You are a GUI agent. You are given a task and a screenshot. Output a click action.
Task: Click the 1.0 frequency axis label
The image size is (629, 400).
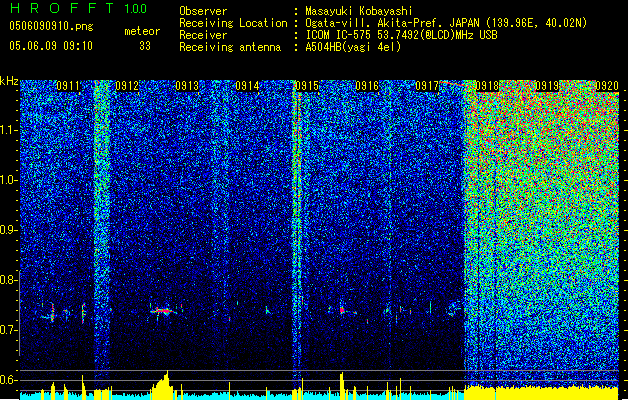[x=8, y=180]
